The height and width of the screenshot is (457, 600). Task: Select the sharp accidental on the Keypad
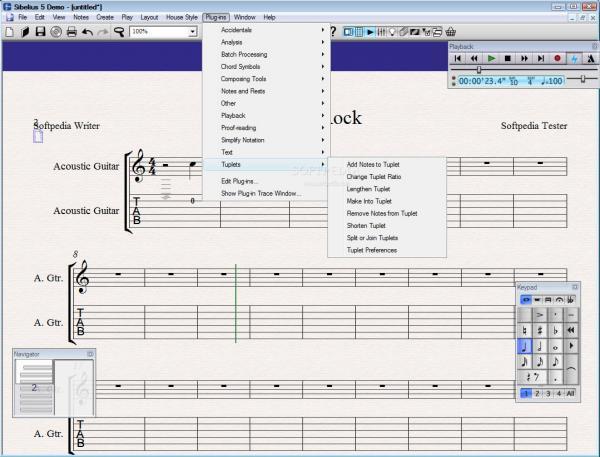[x=541, y=329]
